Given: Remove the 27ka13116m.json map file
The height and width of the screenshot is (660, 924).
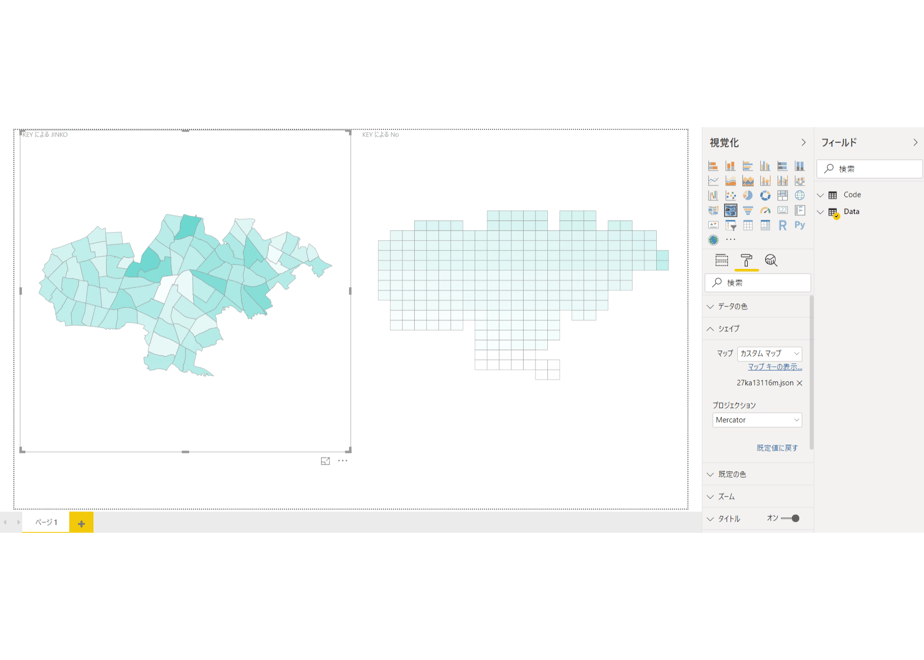Looking at the screenshot, I should (800, 383).
